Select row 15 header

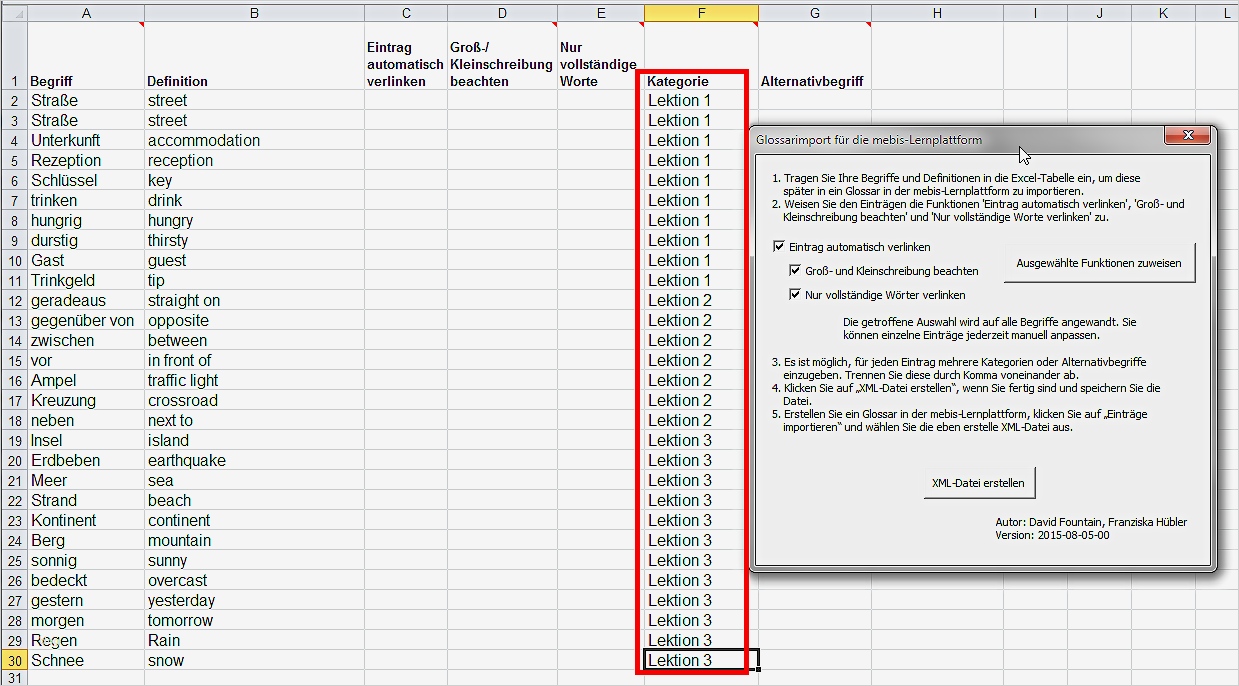point(14,360)
